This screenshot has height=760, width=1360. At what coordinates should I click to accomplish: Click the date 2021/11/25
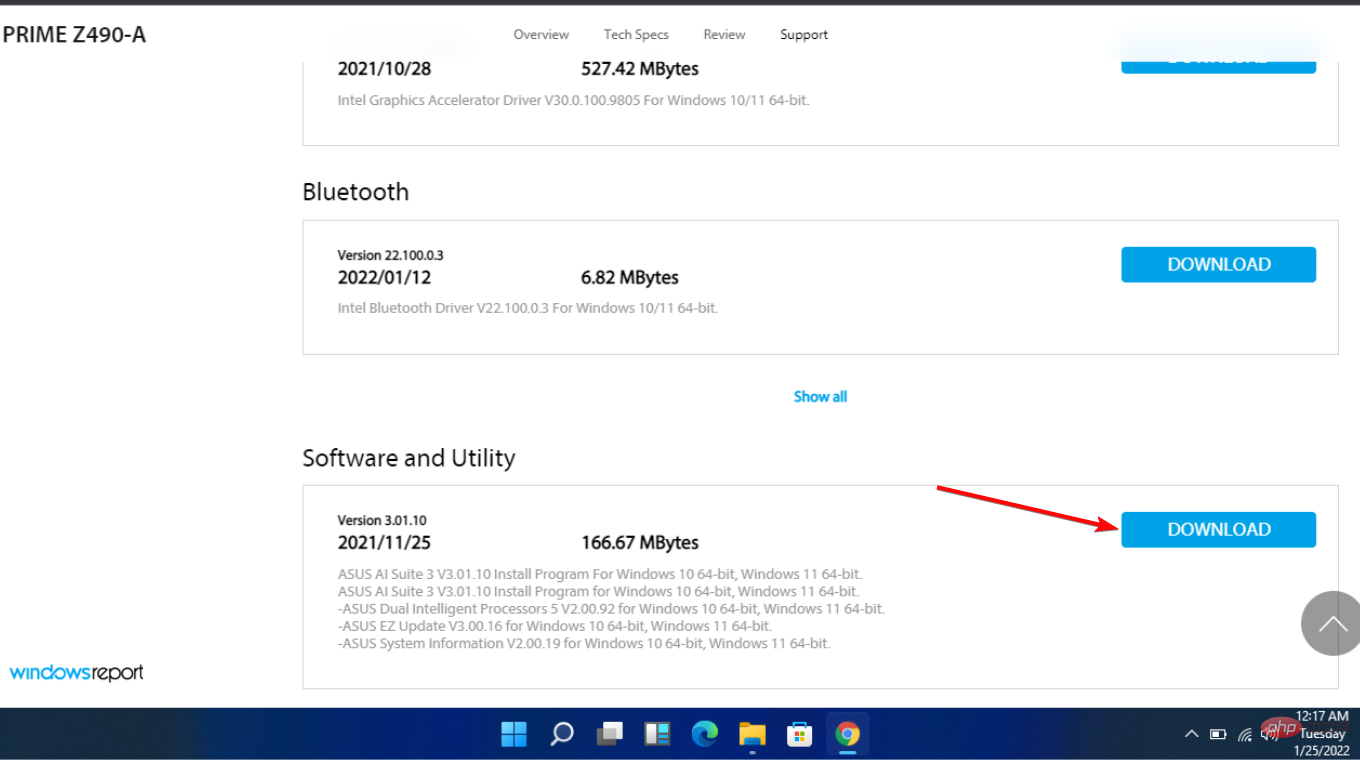385,542
